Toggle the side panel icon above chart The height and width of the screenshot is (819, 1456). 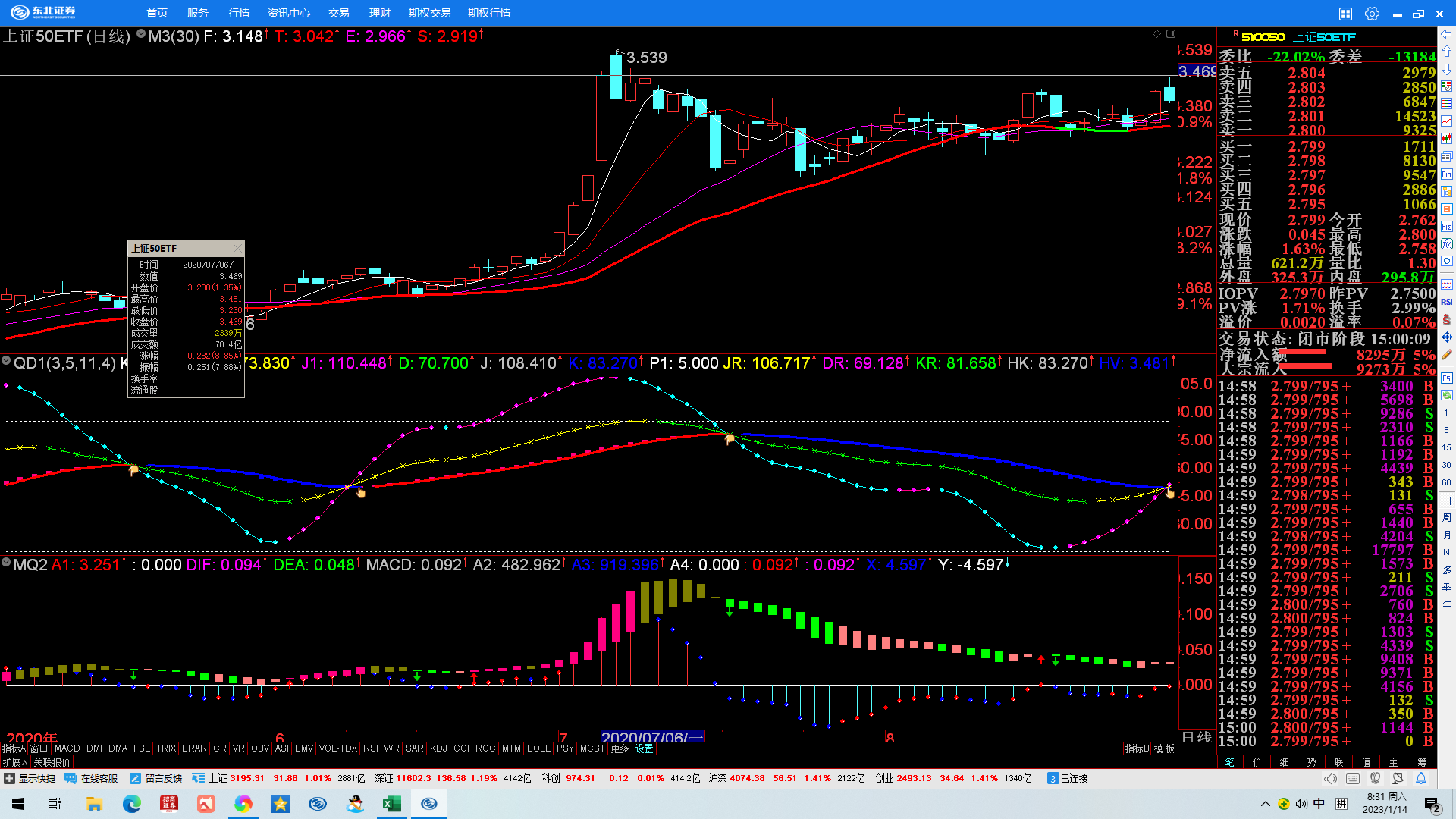click(x=1171, y=34)
